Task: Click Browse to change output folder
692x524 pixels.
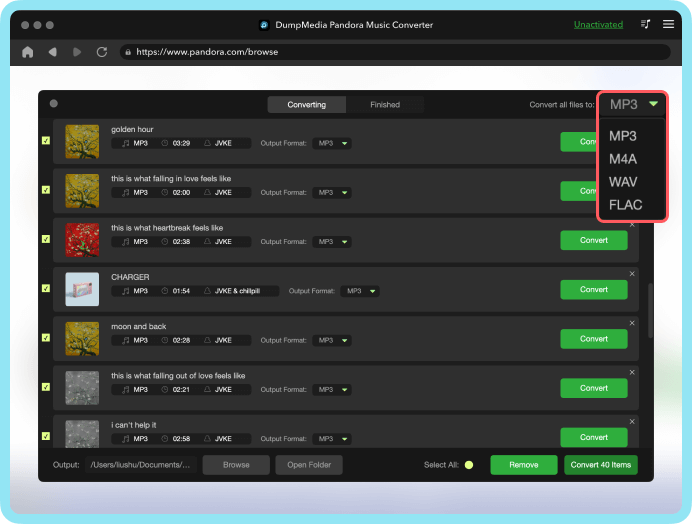Action: click(x=236, y=465)
